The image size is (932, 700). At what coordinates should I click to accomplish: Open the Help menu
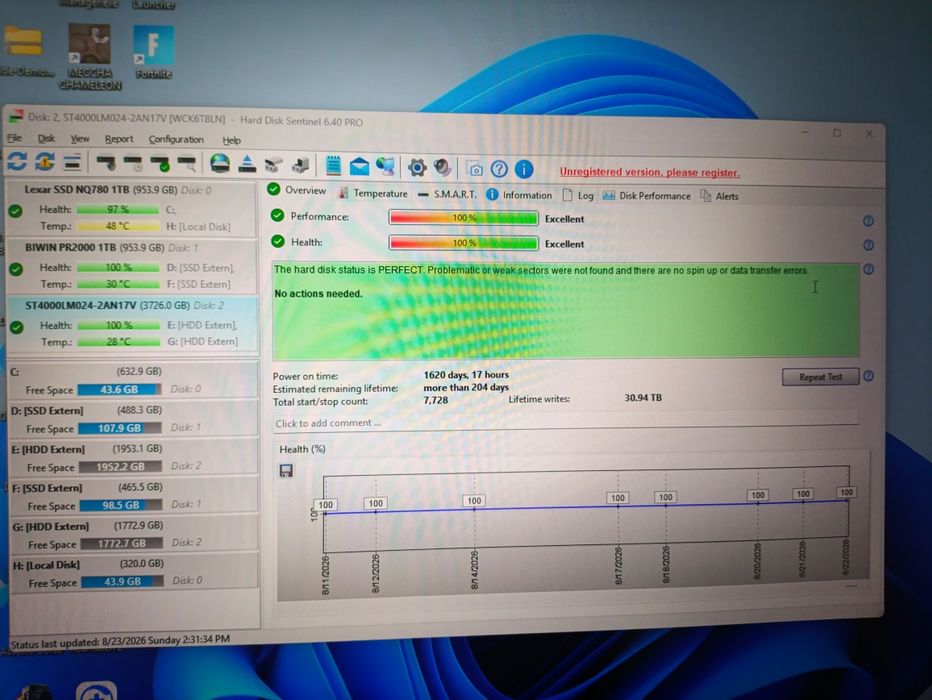point(231,141)
